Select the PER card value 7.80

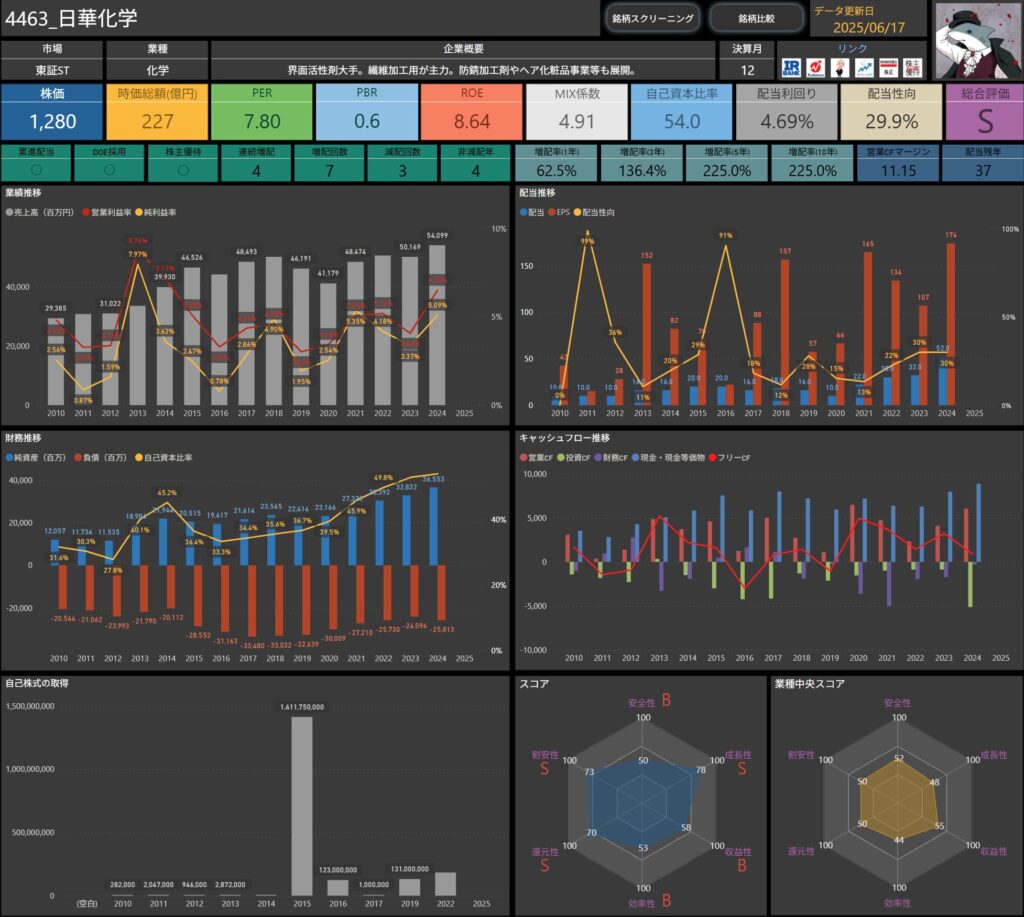coord(262,121)
